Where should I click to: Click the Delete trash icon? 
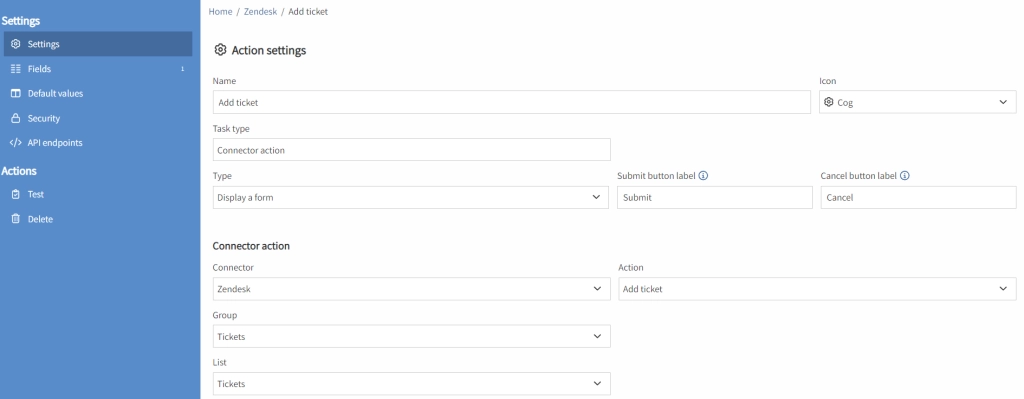pos(16,219)
